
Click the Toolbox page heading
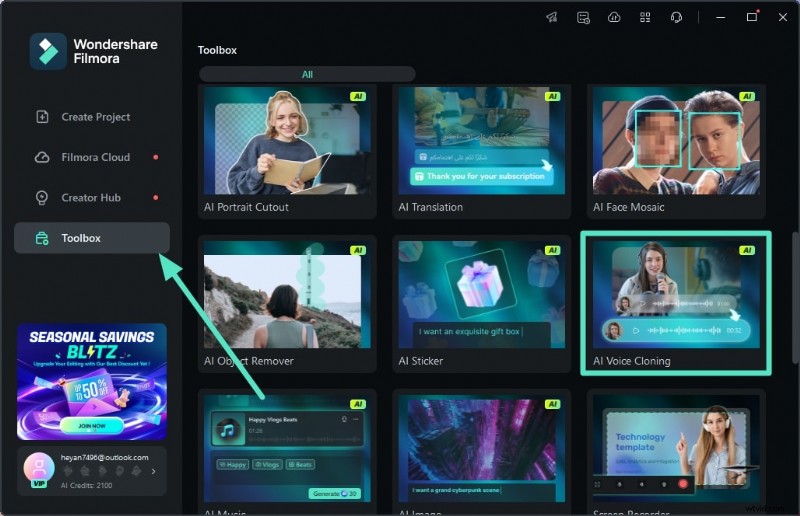click(217, 50)
